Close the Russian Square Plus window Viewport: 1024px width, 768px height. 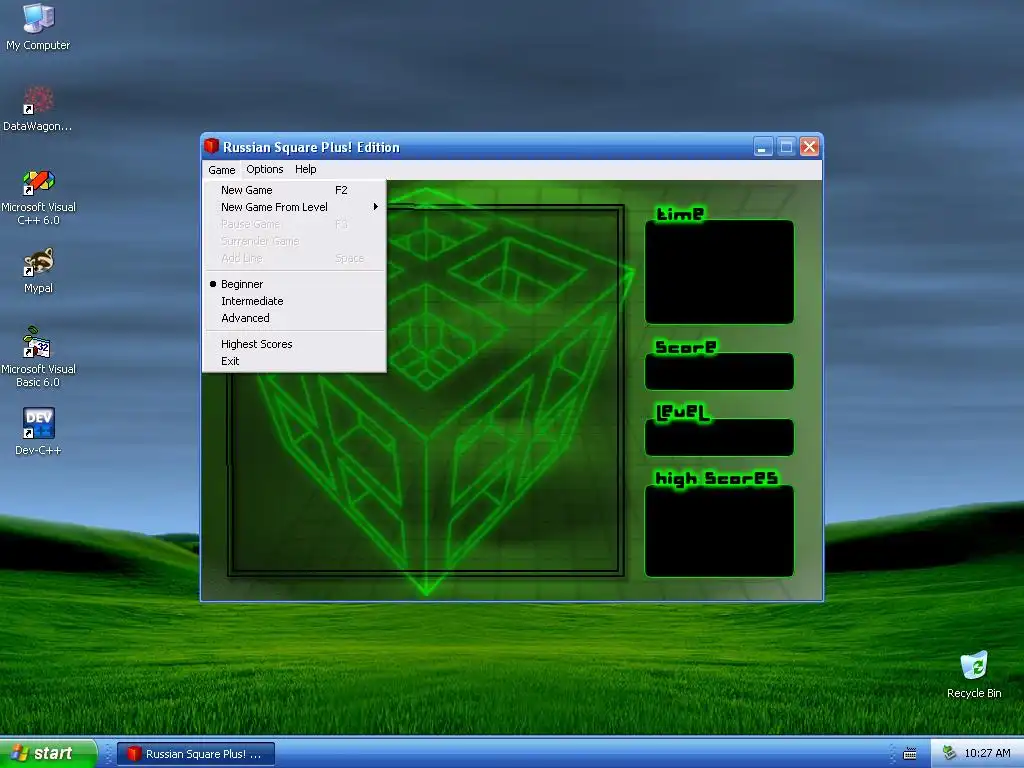pyautogui.click(x=809, y=146)
